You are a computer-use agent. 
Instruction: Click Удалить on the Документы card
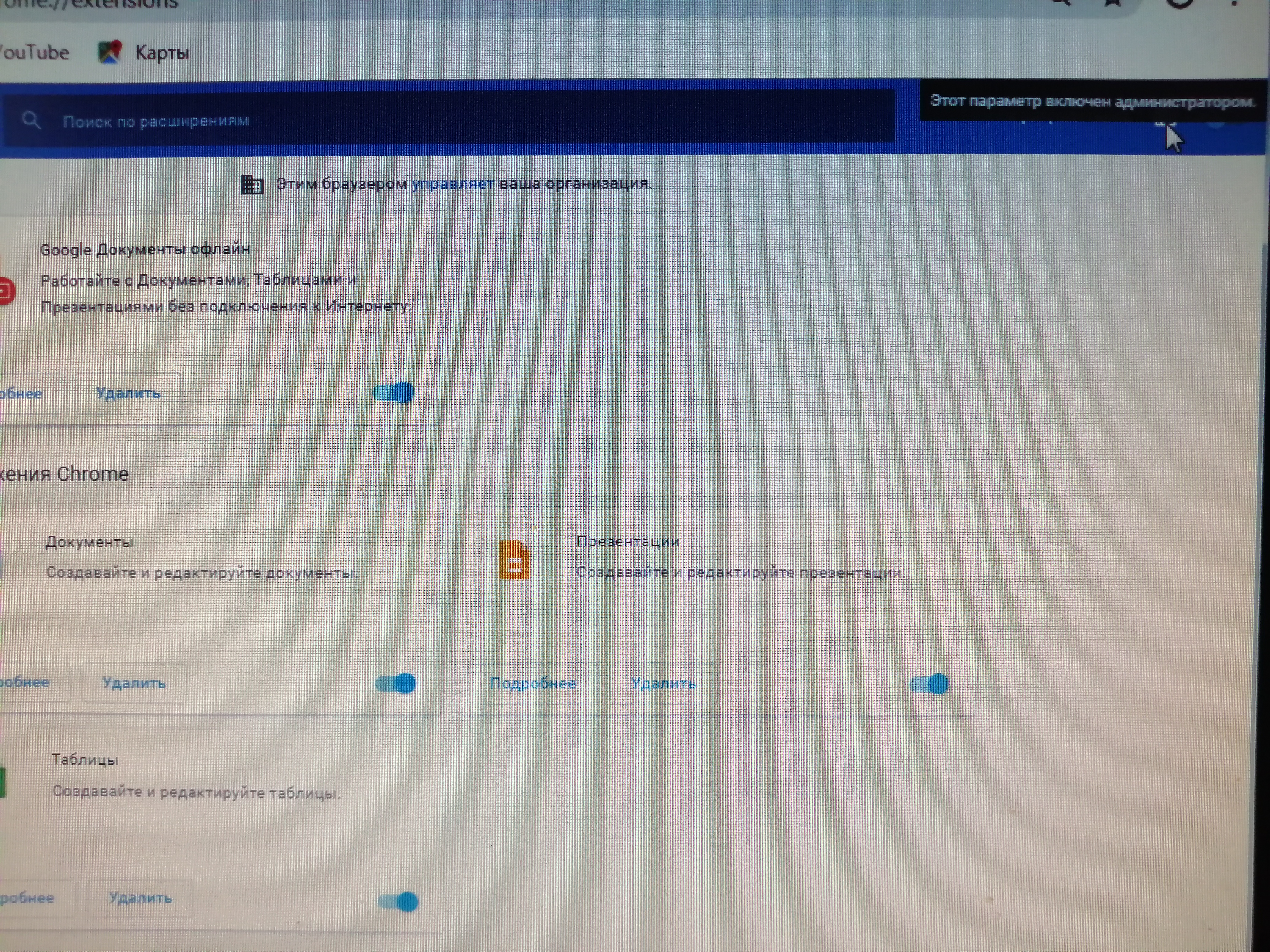(x=134, y=683)
